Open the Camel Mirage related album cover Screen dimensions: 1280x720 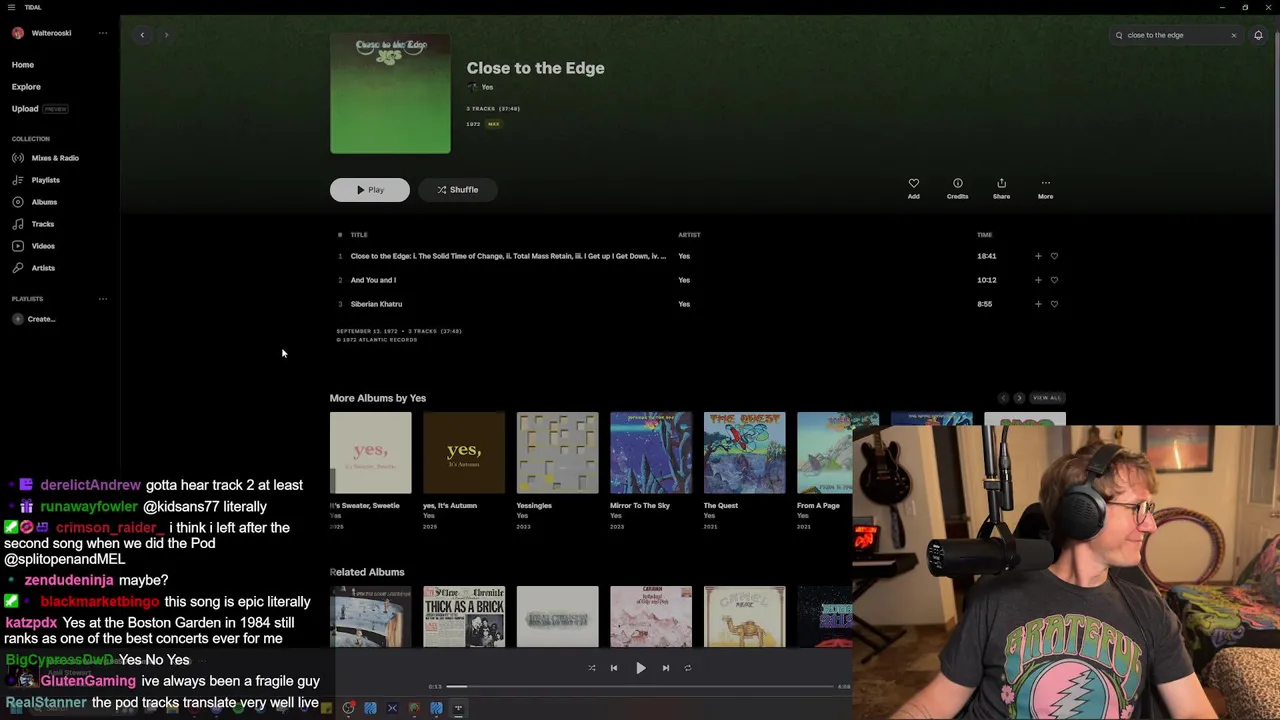(x=744, y=617)
